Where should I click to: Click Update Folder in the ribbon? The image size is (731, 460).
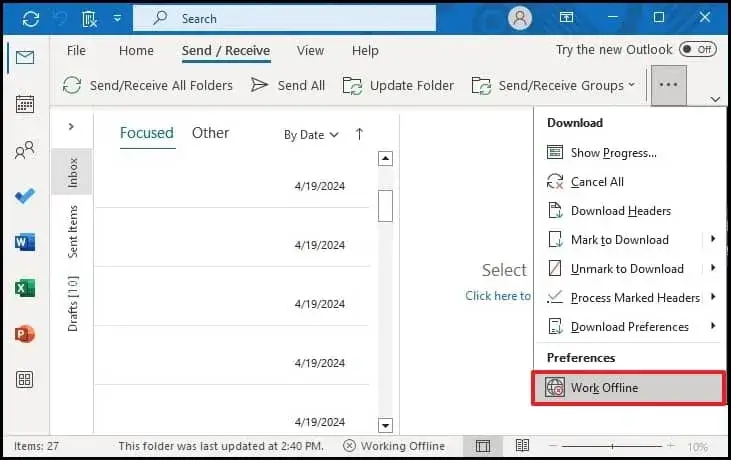(x=398, y=85)
